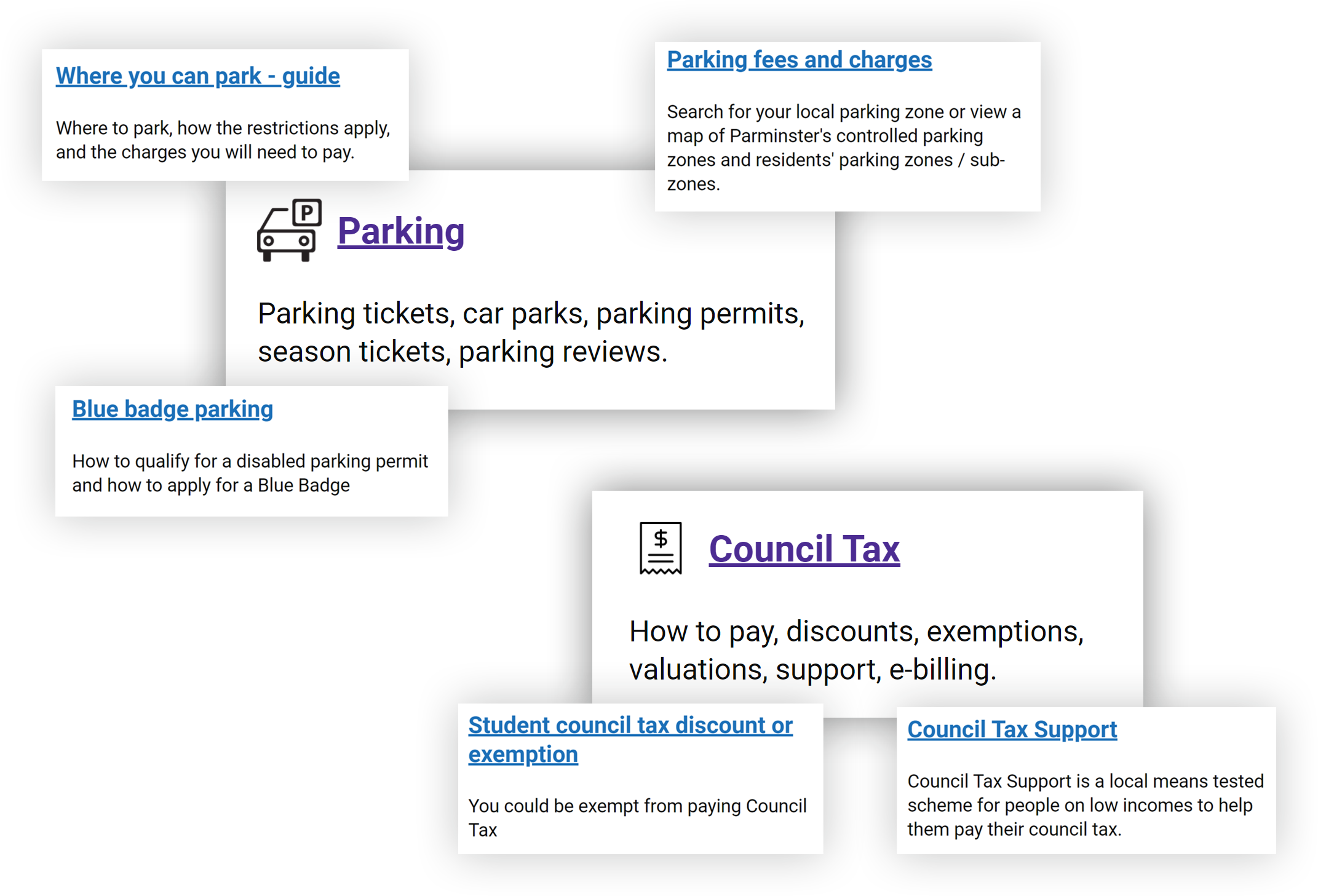Screen dimensions: 1318x896
Task: Open the Council Tax heading link
Action: point(804,549)
